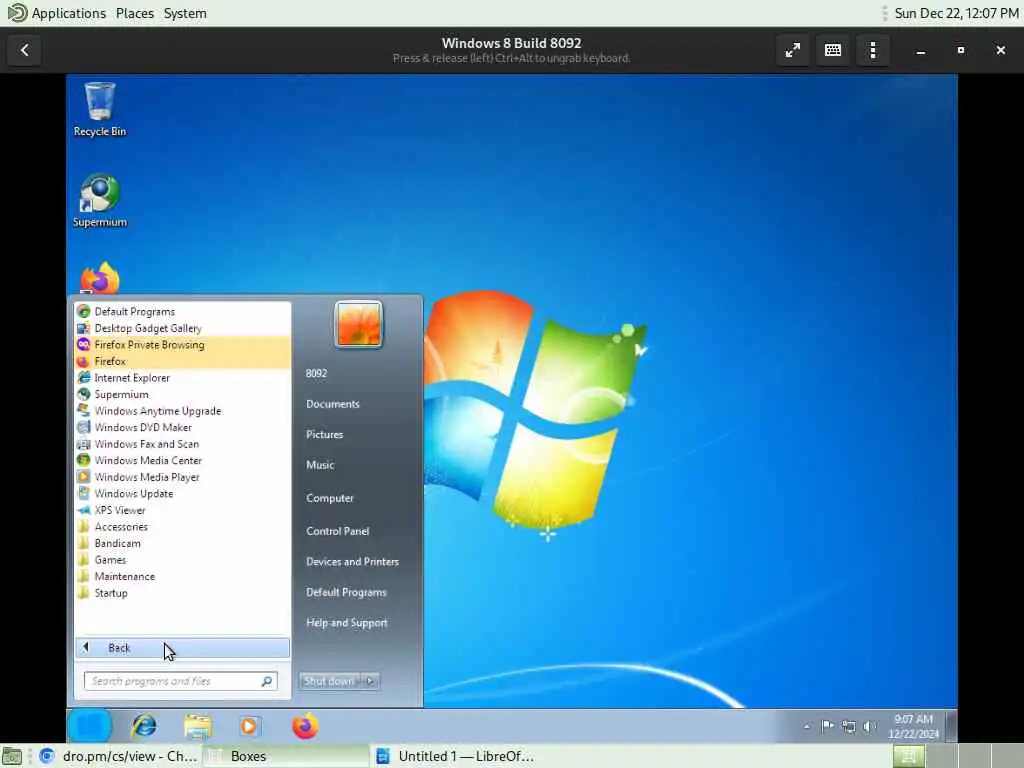Click the Search programs and files box
This screenshot has height=768, width=1024.
[181, 681]
